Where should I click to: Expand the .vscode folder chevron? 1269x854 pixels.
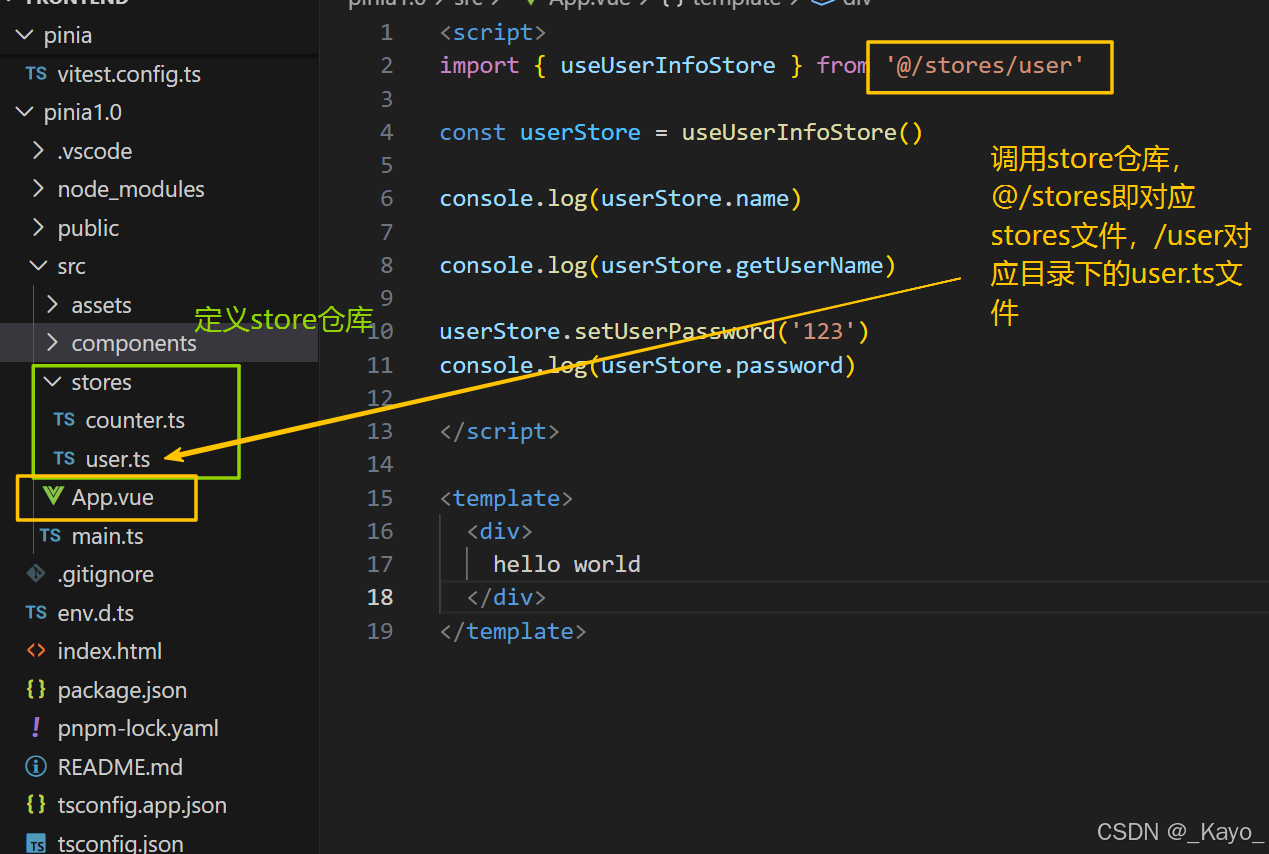coord(39,151)
